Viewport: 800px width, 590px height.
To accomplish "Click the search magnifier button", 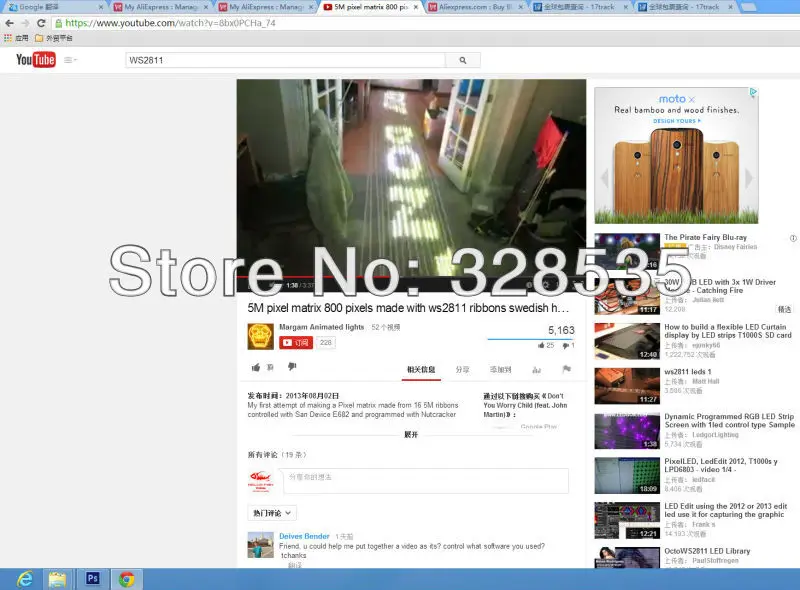I will (x=463, y=60).
